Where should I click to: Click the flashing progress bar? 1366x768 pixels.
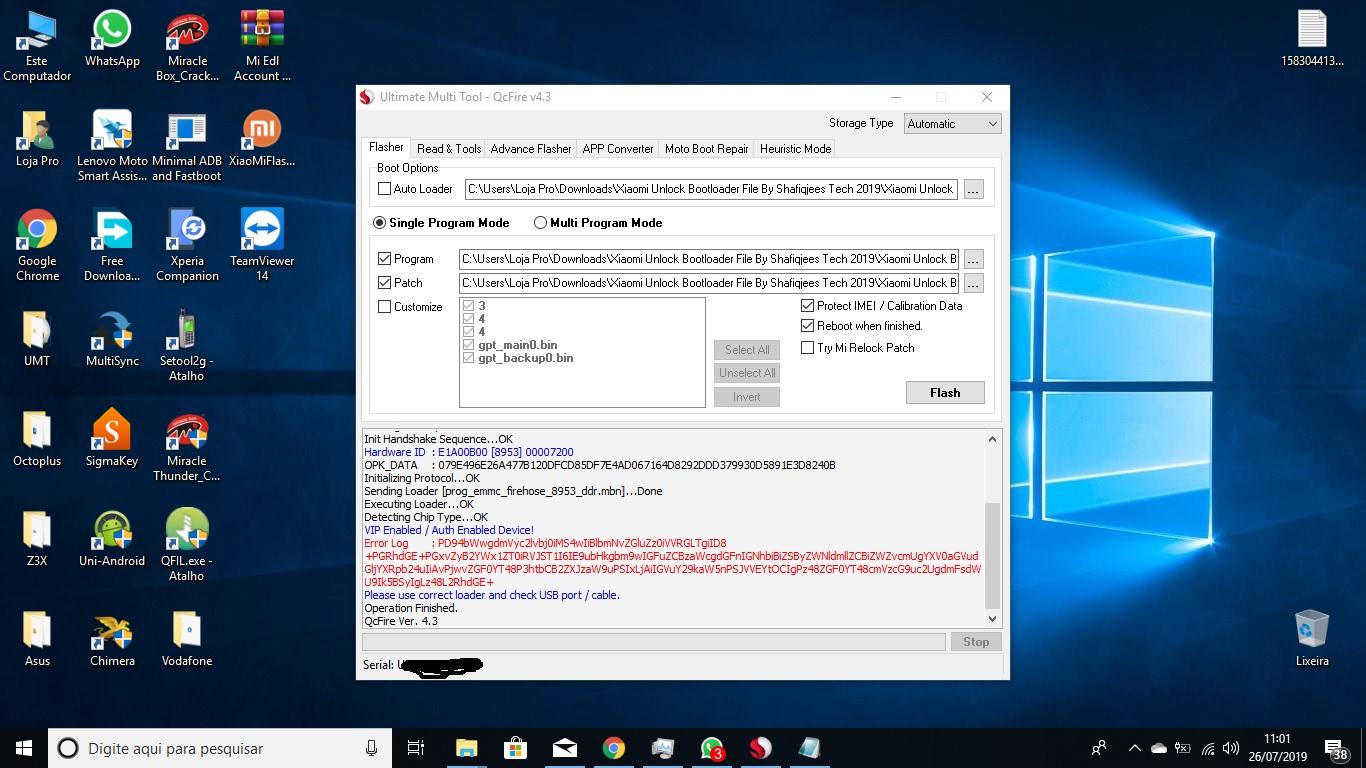tap(654, 642)
